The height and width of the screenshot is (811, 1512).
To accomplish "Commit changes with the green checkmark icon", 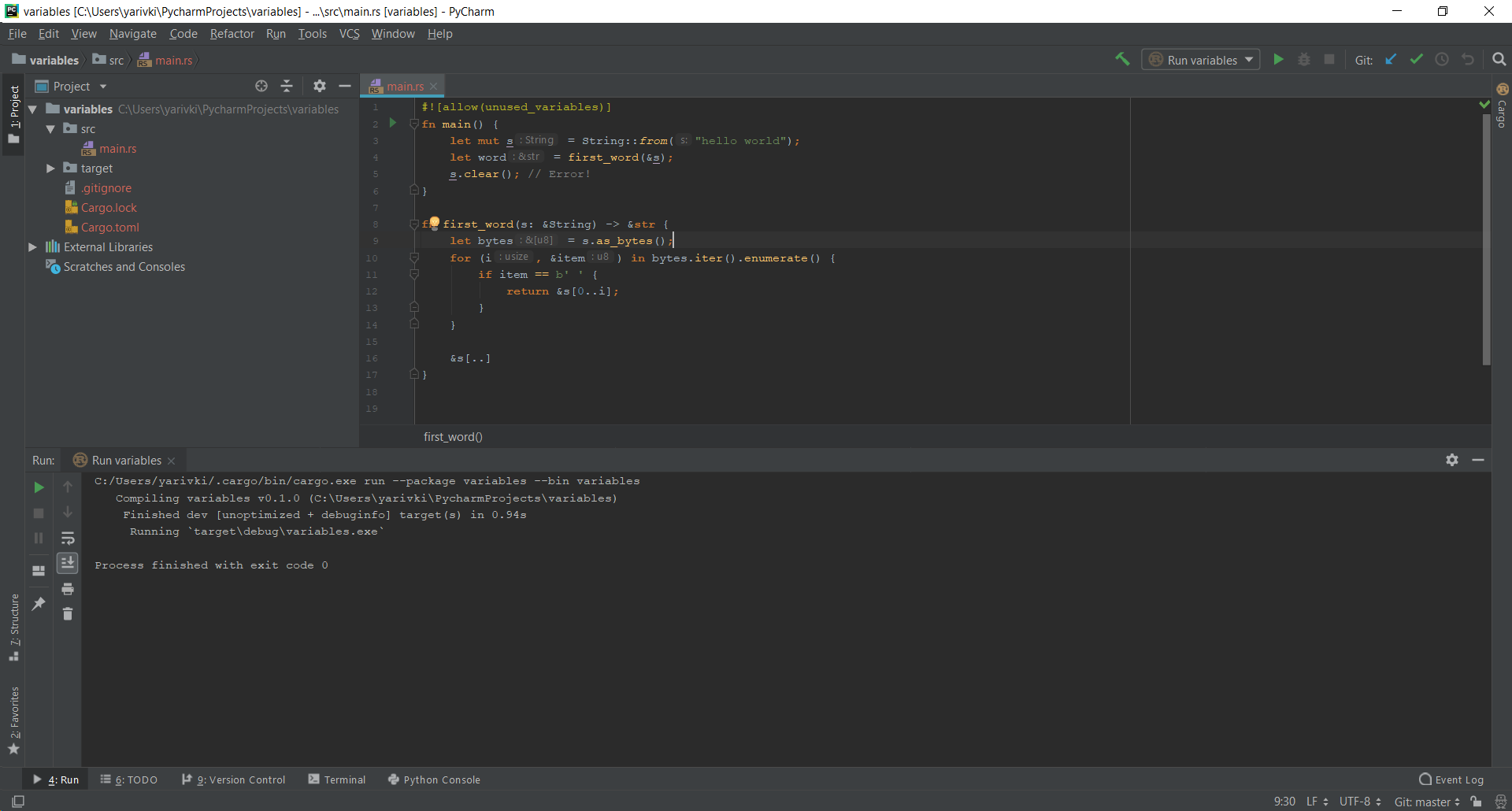I will 1417,59.
